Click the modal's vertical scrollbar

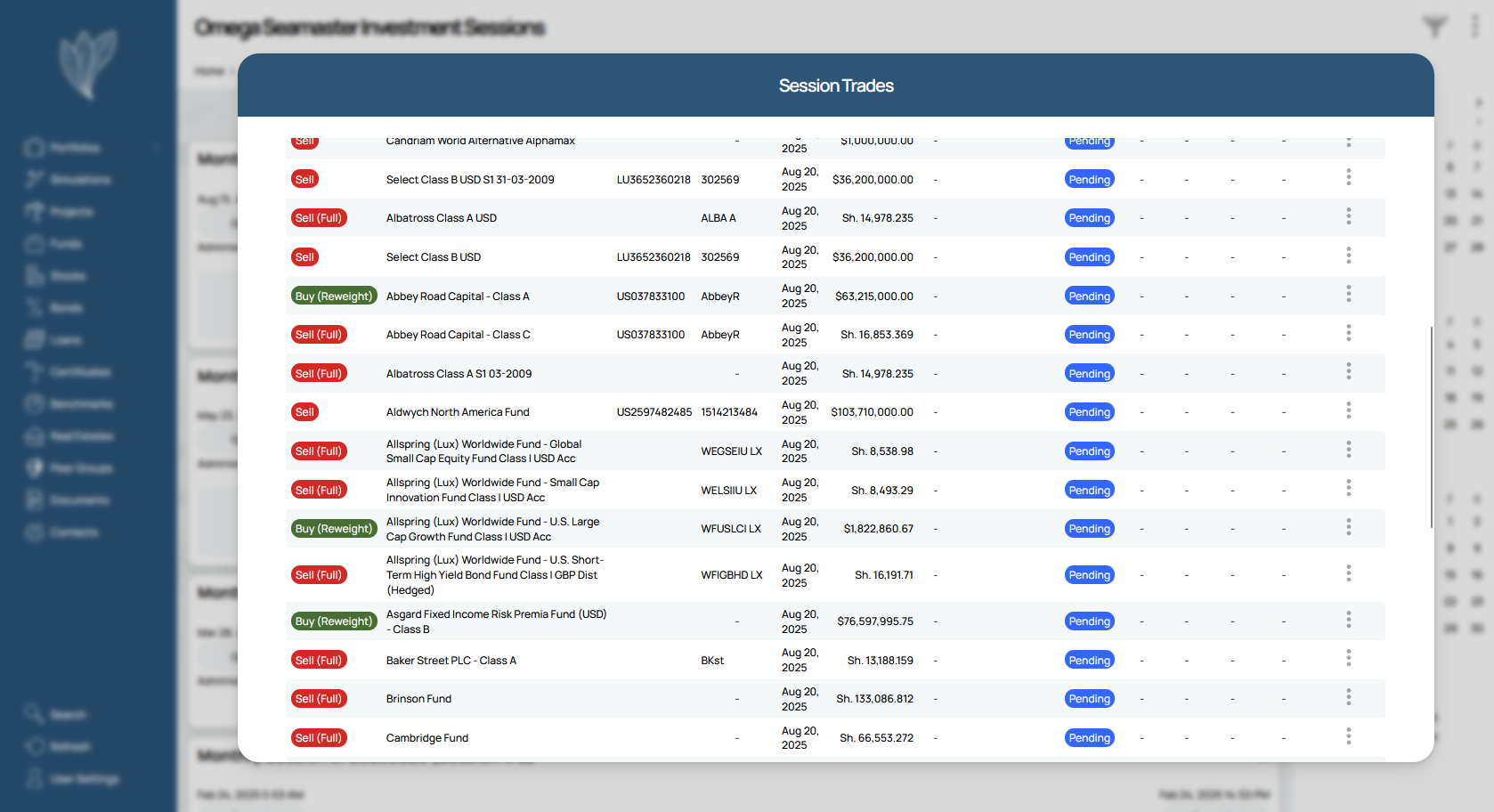1431,427
